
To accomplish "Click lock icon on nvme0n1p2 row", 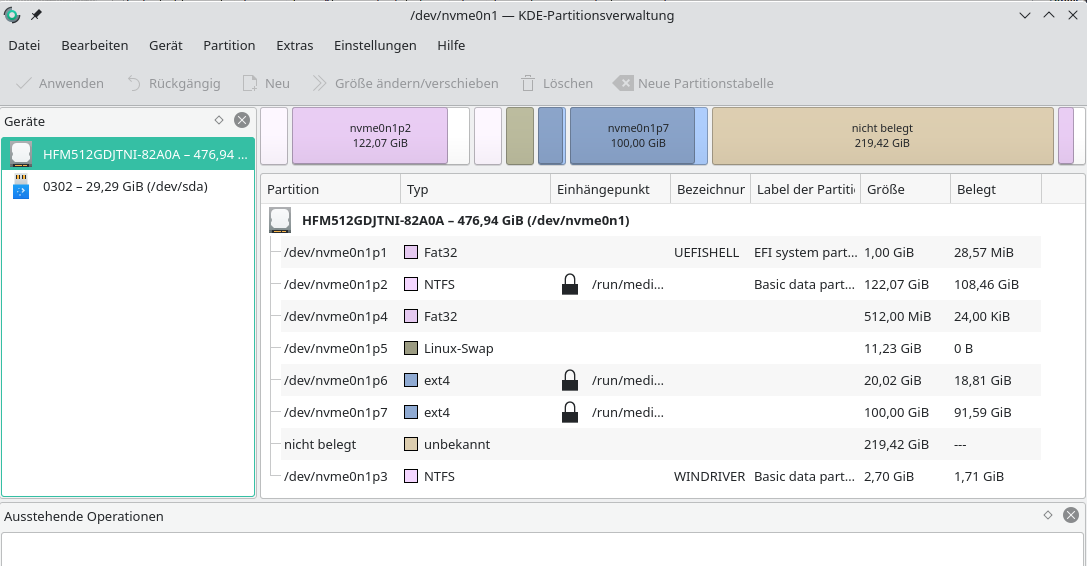I will click(570, 285).
